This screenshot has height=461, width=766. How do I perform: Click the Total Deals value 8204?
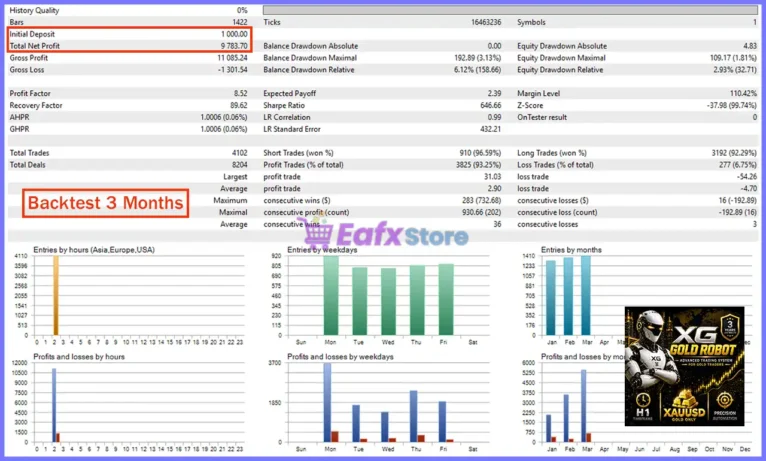(x=239, y=165)
